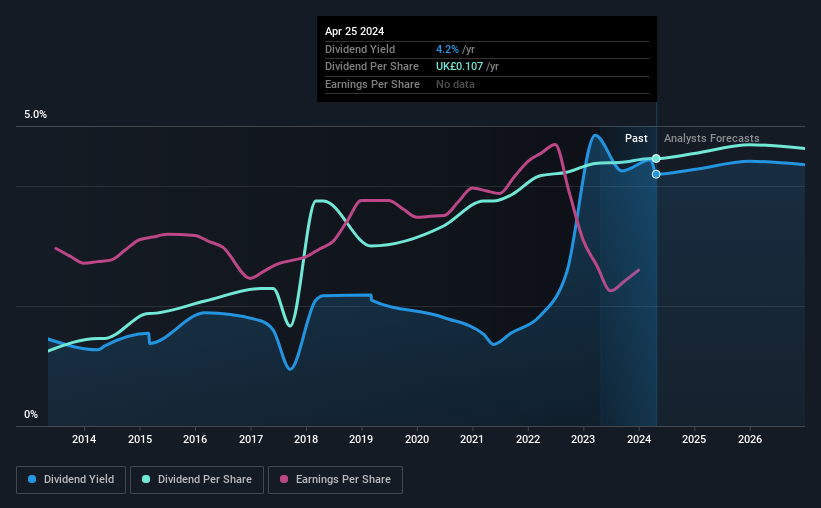Toggle the Earnings Per Share legend button
The image size is (821, 508).
click(x=335, y=480)
